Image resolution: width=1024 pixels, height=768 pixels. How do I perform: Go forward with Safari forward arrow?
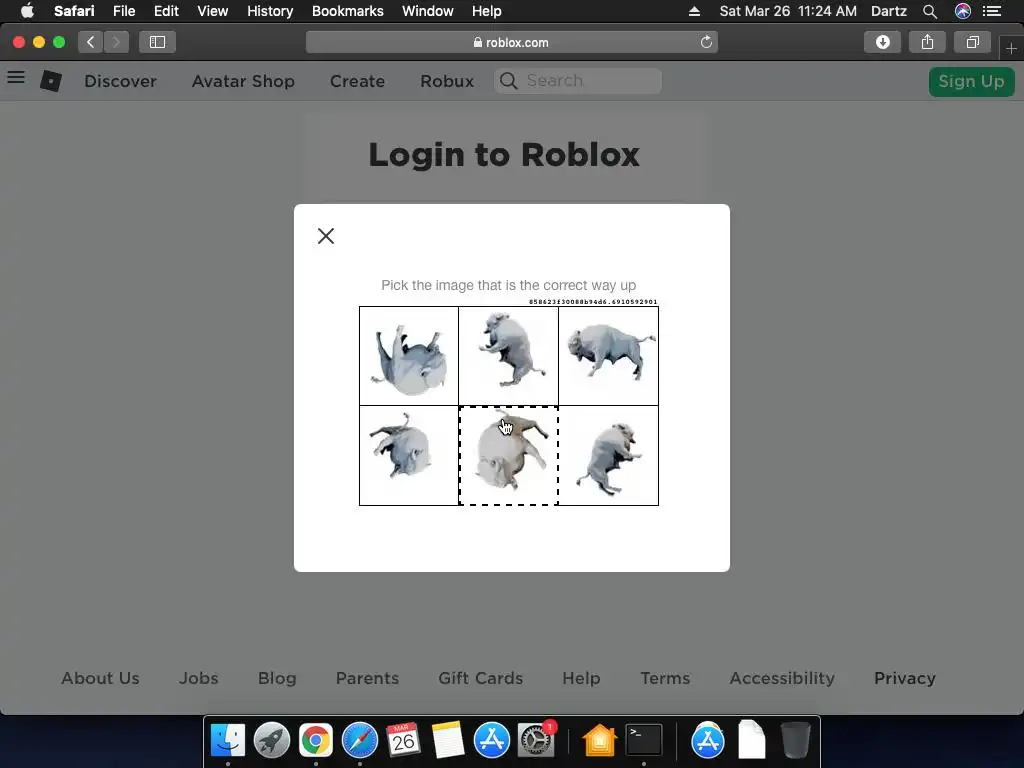tap(116, 42)
